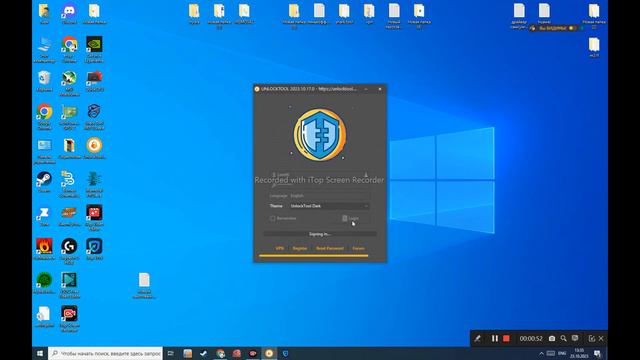Open the Windows Start menu
This screenshot has width=640, height=360.
[x=40, y=353]
